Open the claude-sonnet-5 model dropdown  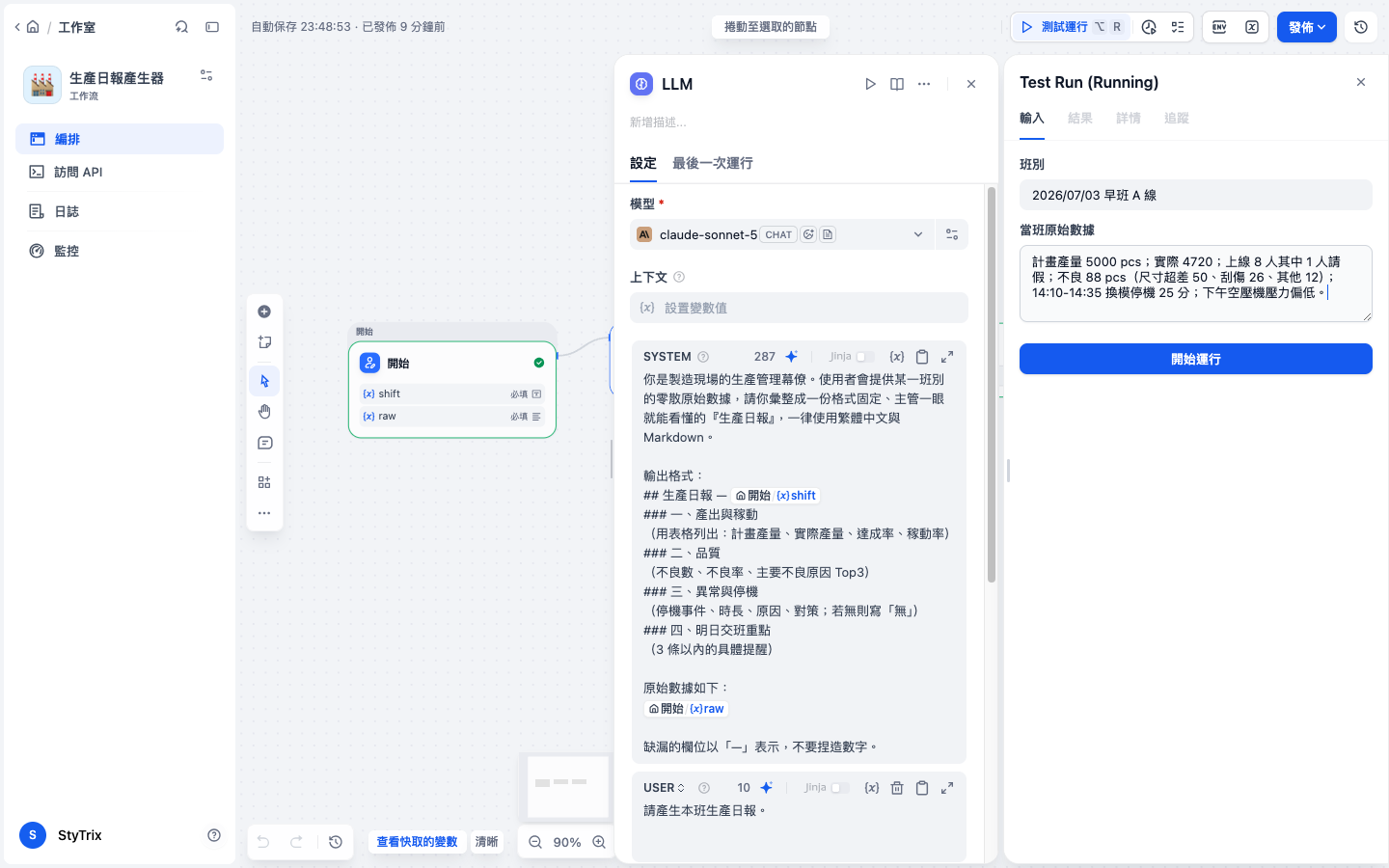782,234
